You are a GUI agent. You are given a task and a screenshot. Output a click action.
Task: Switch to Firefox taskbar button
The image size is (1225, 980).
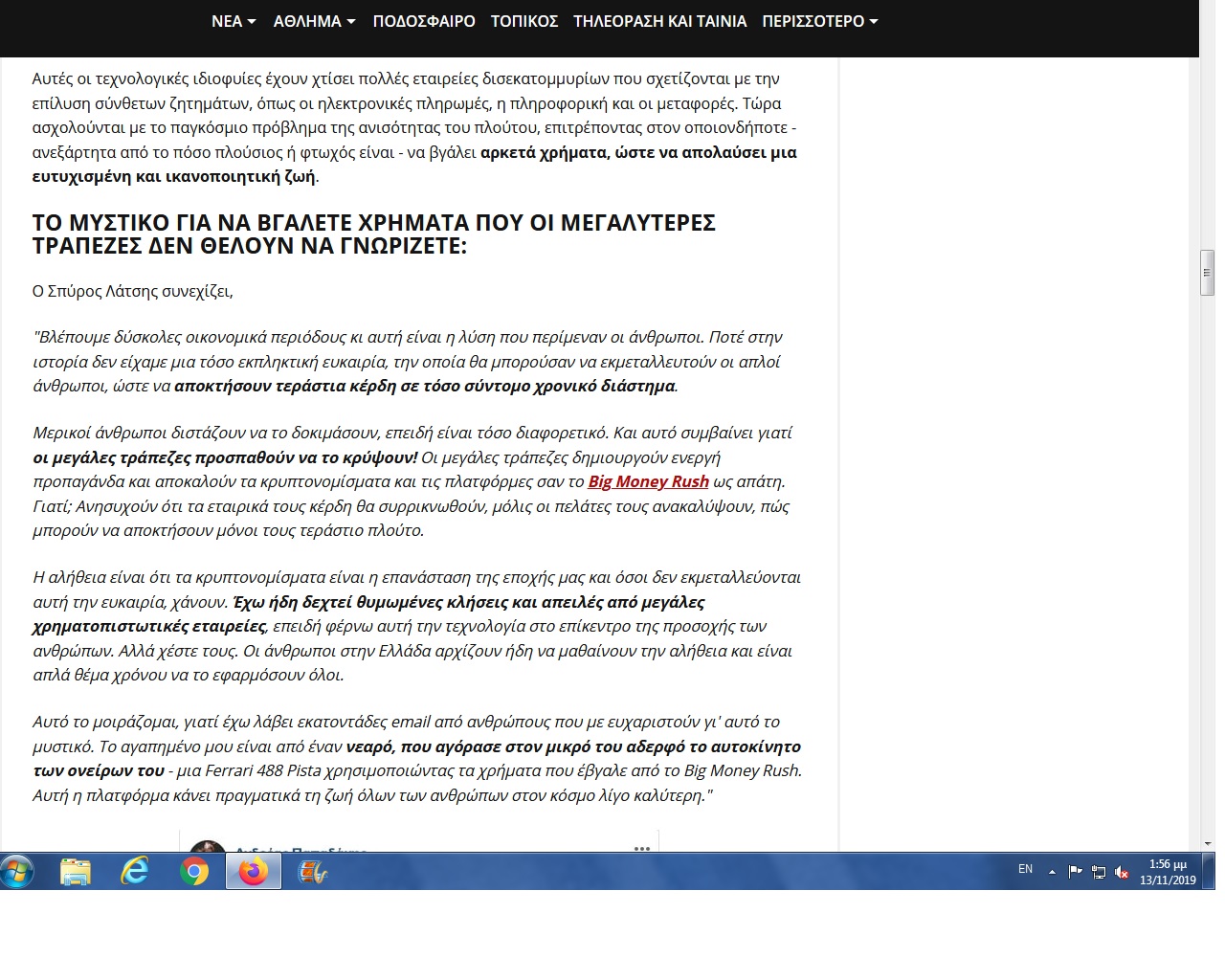tap(254, 872)
